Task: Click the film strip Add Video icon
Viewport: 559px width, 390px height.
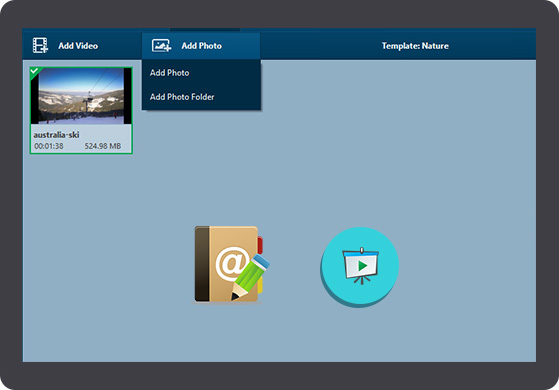Action: click(40, 46)
